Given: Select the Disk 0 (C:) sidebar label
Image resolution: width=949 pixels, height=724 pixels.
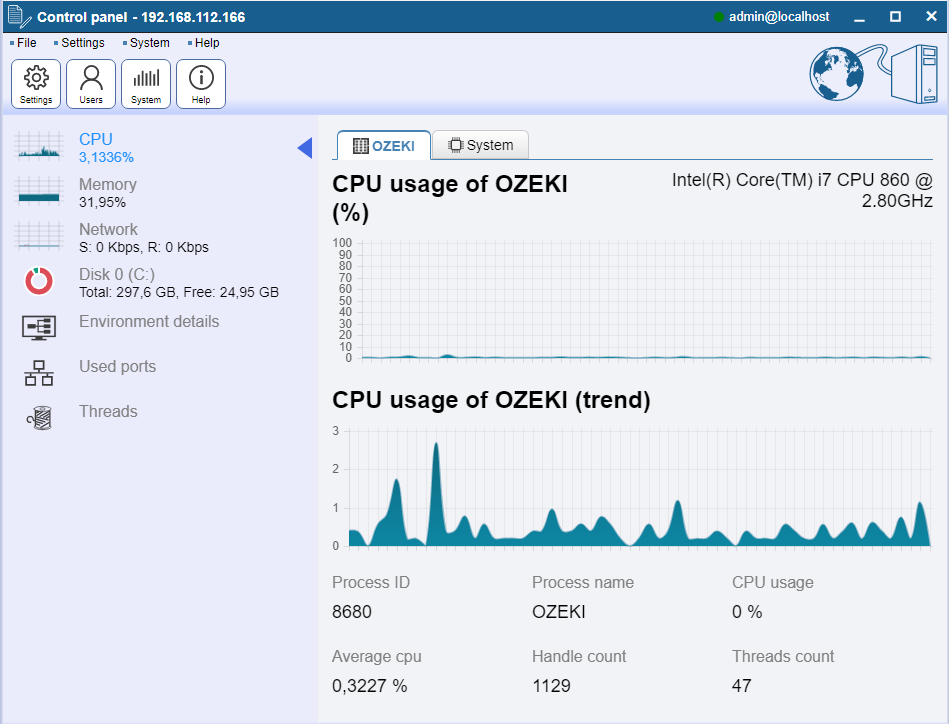Looking at the screenshot, I should pyautogui.click(x=117, y=274).
